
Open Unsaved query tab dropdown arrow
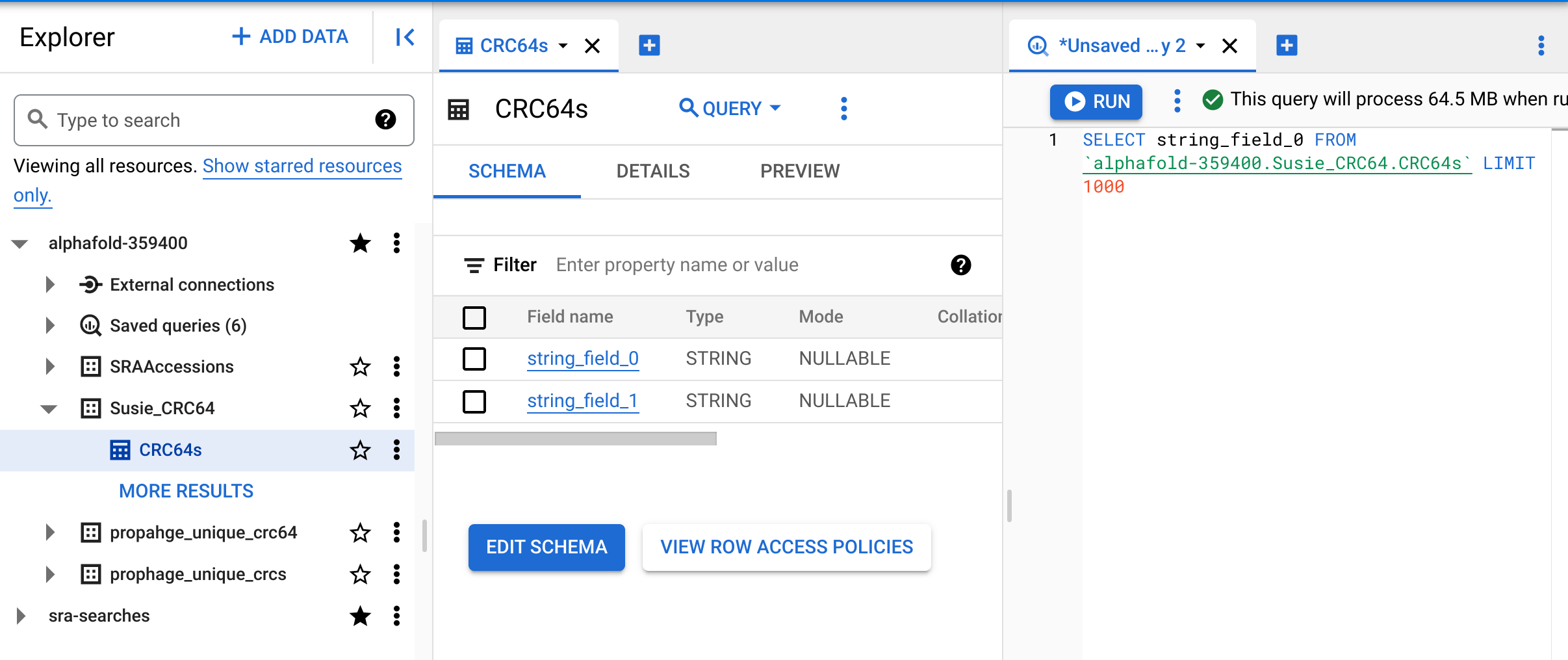click(x=1200, y=46)
